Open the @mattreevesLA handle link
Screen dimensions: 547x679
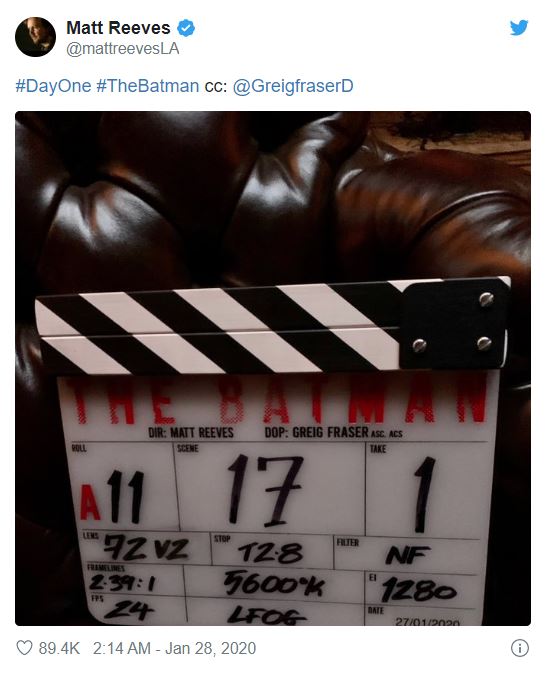[123, 48]
